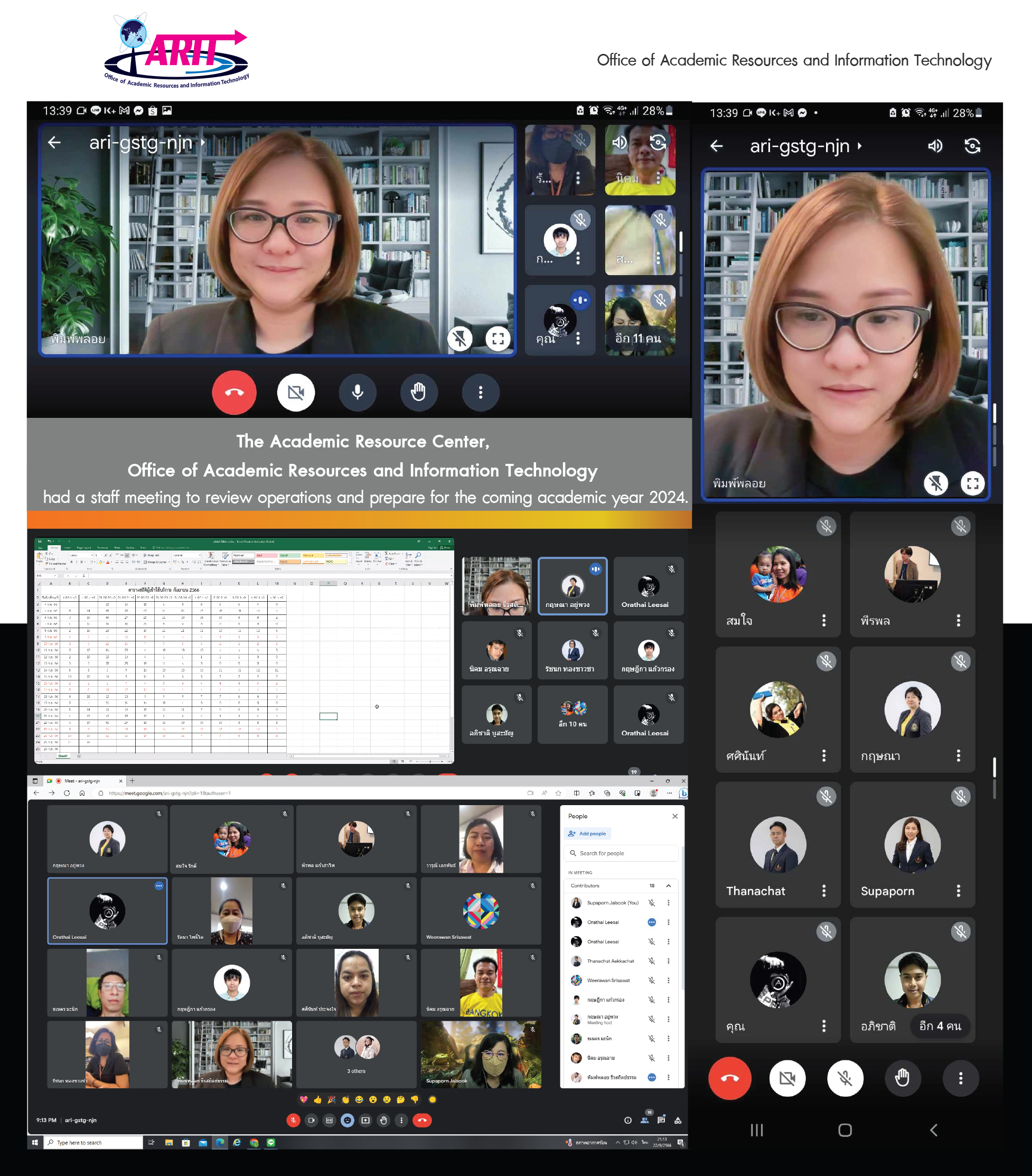Open the three-dot more options menu in the desktop Meet toolbar
1032x1176 pixels.
click(x=401, y=1120)
